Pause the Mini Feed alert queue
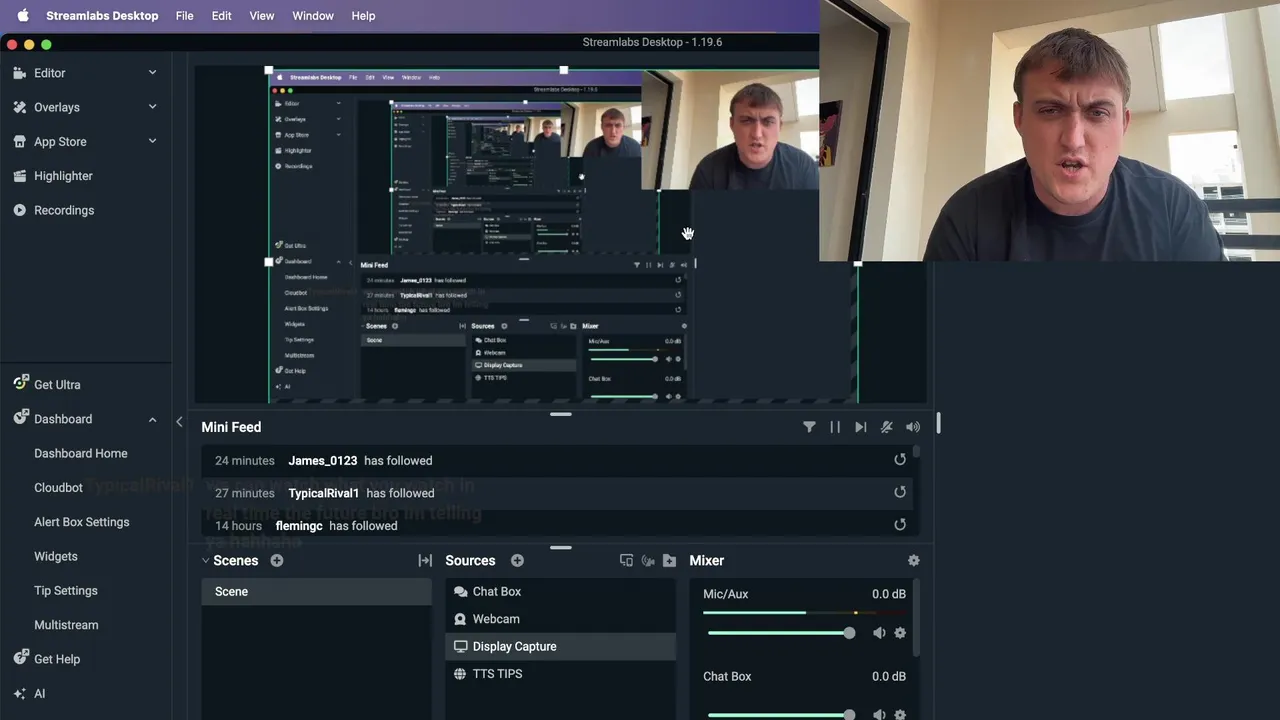This screenshot has width=1280, height=720. 835,427
